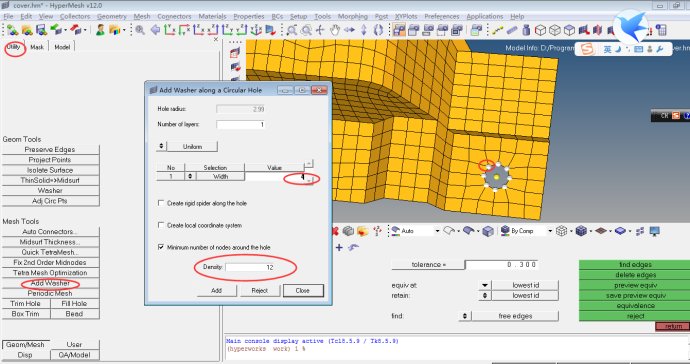Open the By Comp color mode dropdown
This screenshot has width=690, height=364.
tap(549, 231)
